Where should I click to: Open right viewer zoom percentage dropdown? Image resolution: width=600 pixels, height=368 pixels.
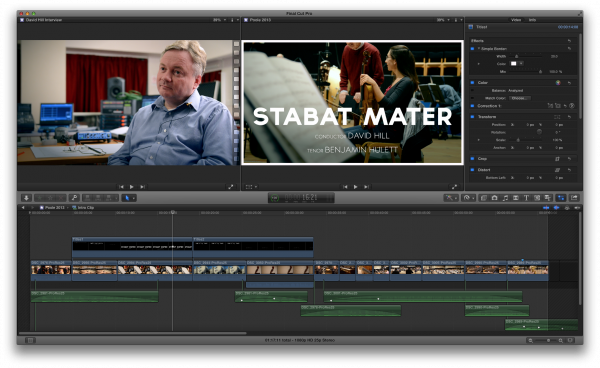point(443,20)
